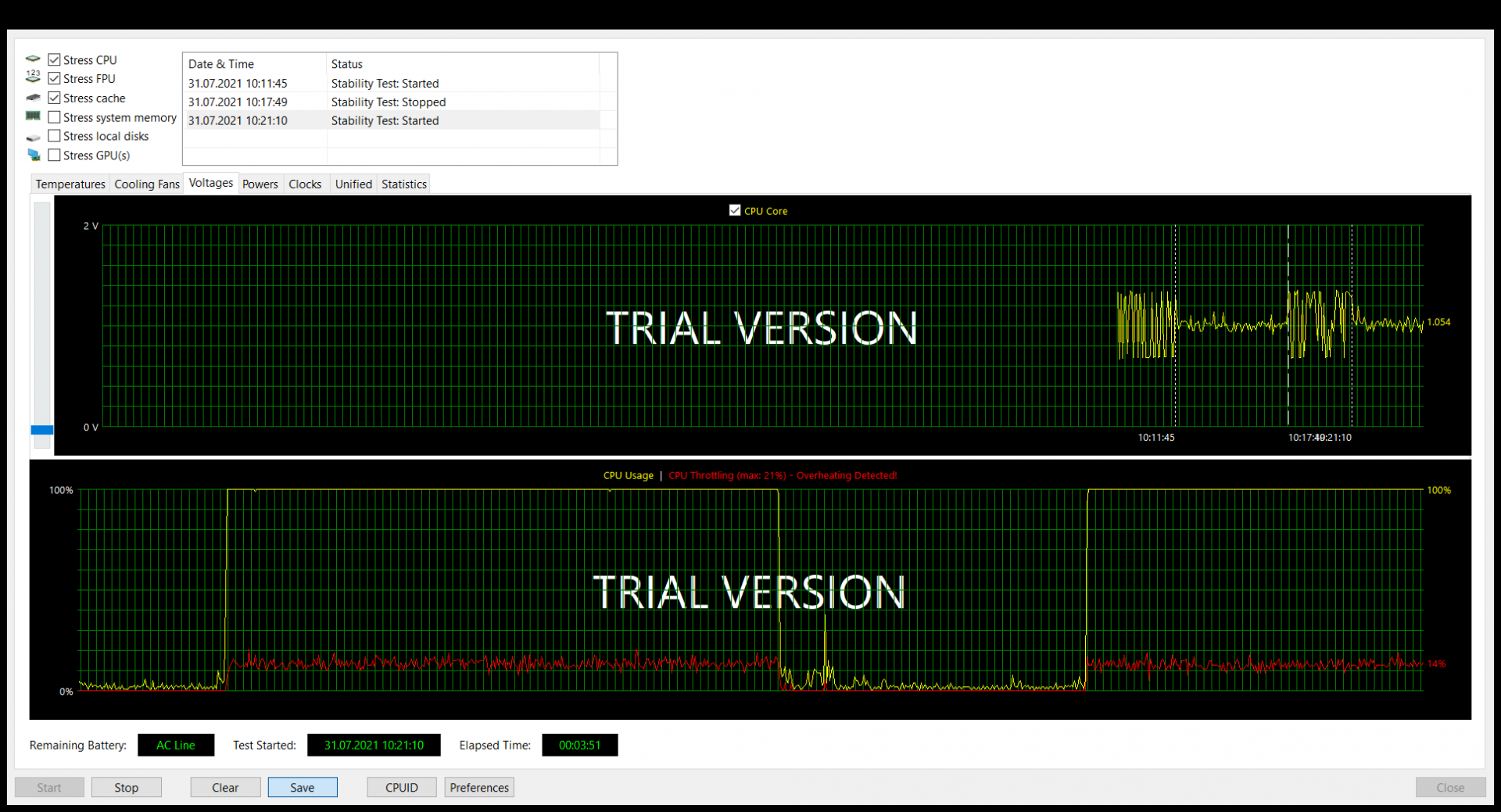Uncheck the Stress FPU checkbox
The image size is (1501, 812).
(54, 78)
